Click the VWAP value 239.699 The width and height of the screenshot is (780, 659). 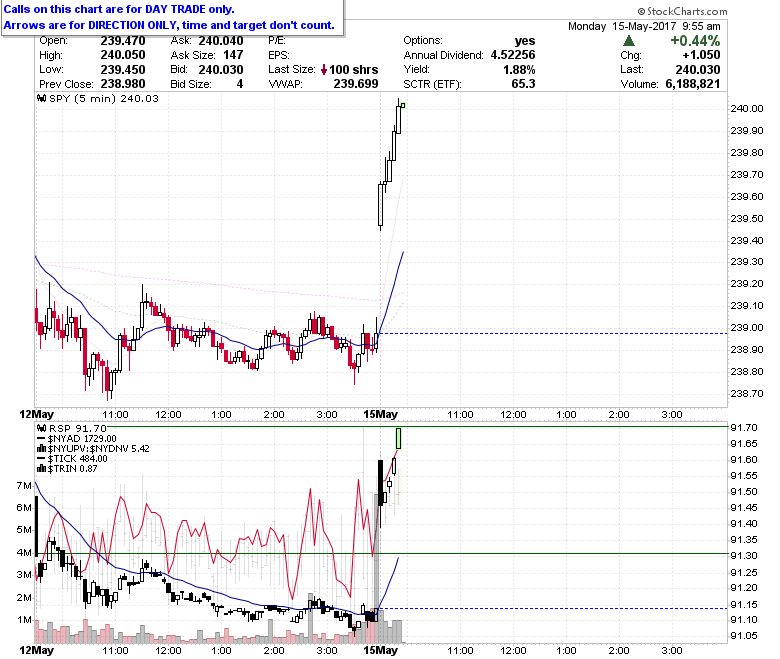coord(356,84)
